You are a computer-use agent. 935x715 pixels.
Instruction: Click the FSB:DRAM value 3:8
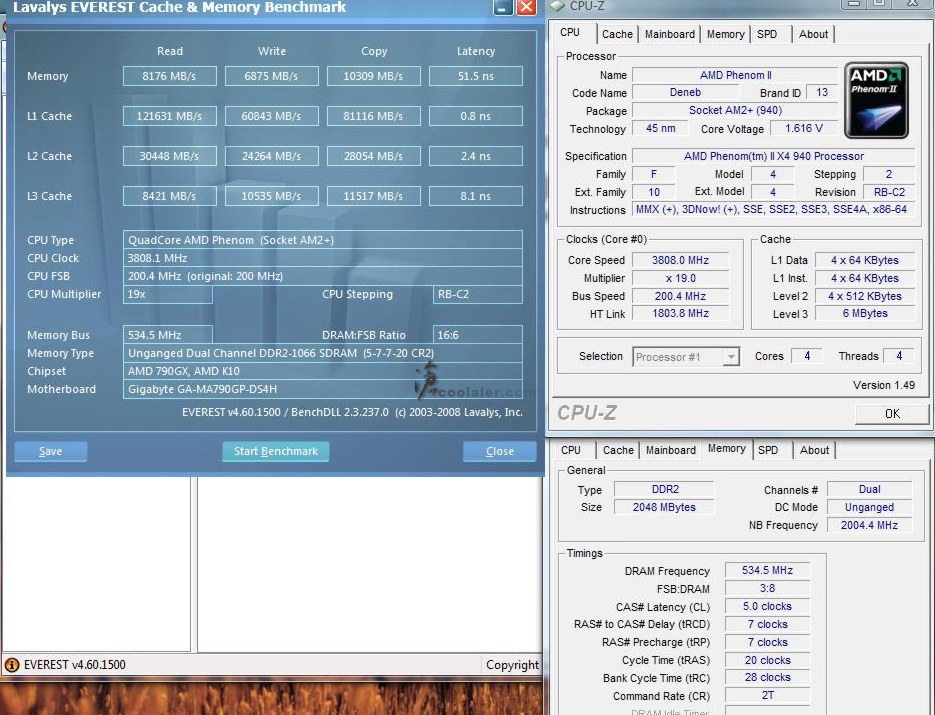(767, 588)
